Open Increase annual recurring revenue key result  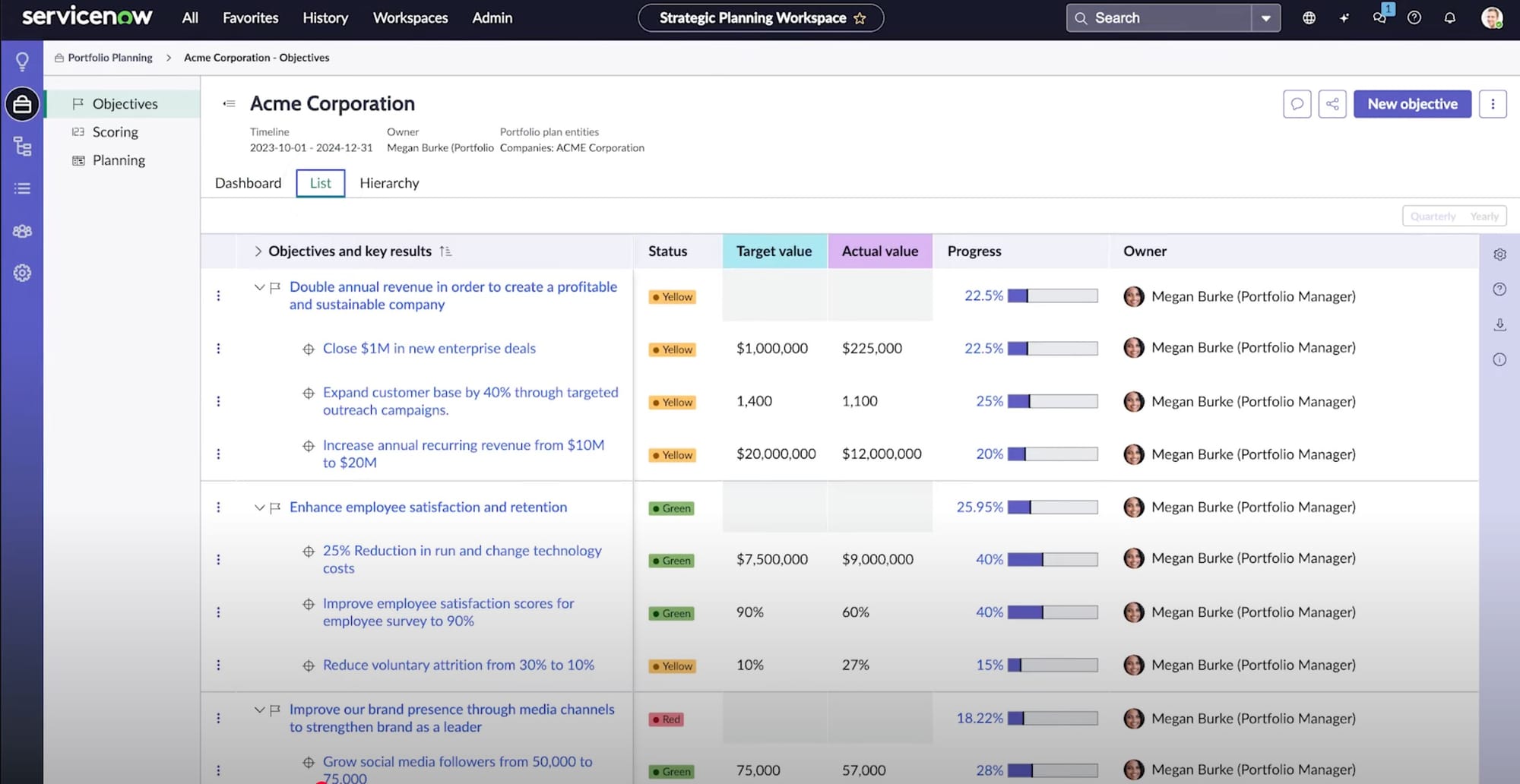pyautogui.click(x=464, y=454)
